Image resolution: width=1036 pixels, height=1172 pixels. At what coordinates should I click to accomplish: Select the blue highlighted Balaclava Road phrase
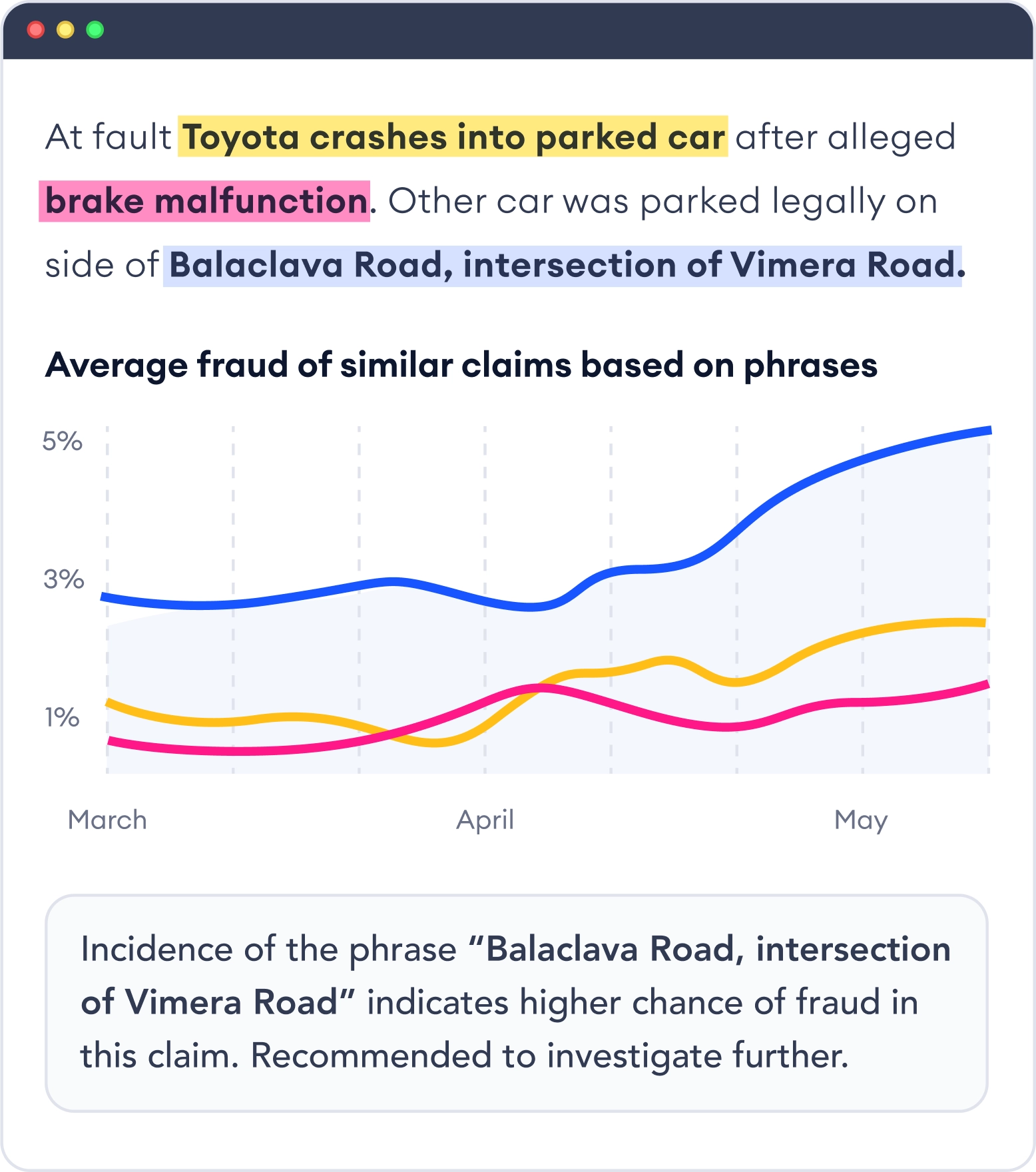[x=563, y=266]
